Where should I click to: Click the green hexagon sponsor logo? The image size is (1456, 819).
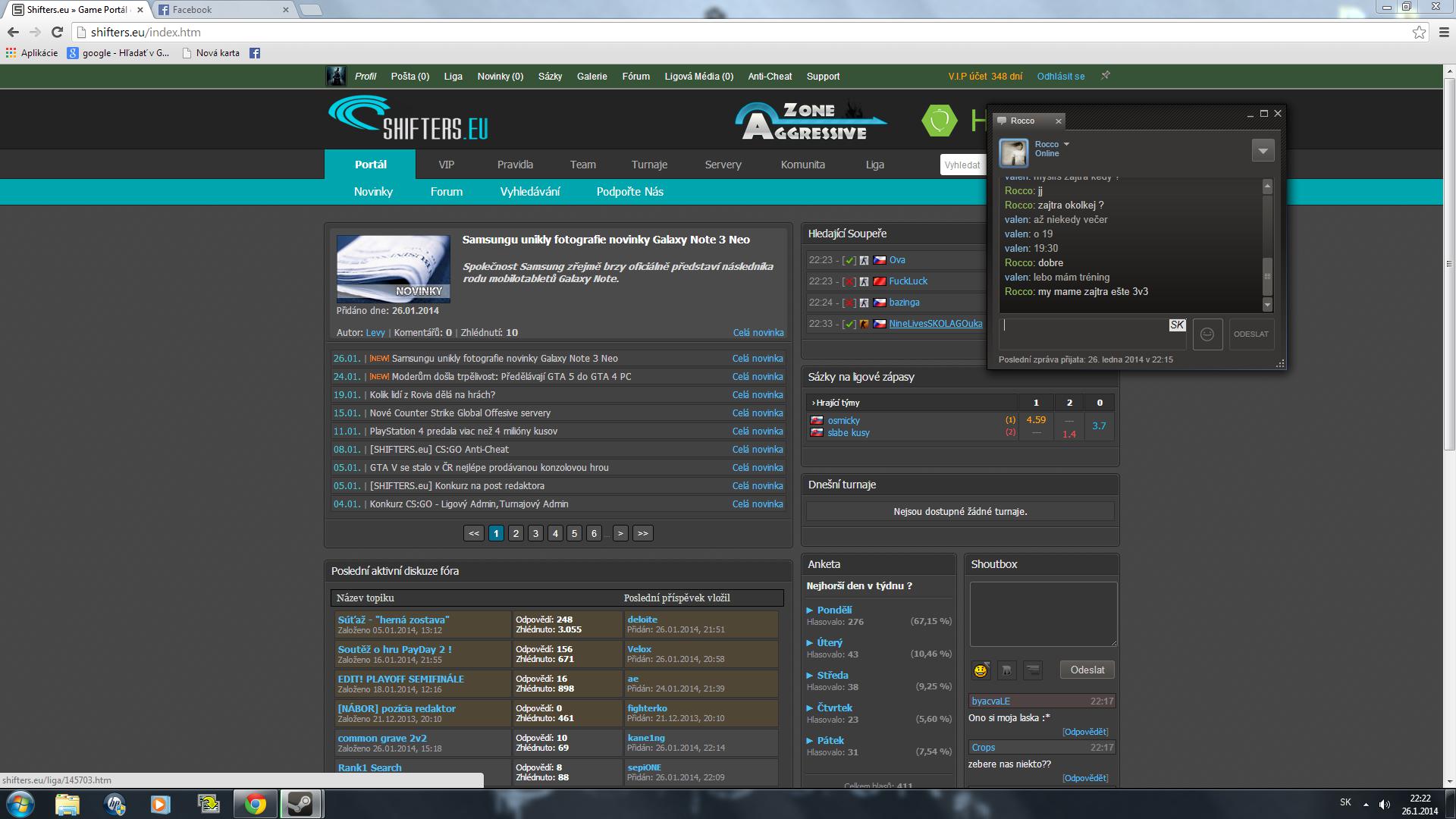[940, 121]
